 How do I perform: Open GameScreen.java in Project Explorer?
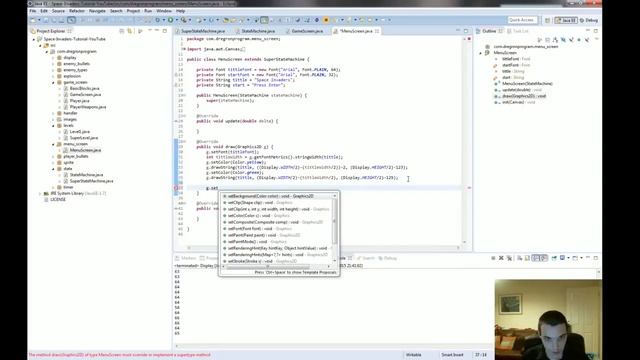click(x=85, y=95)
